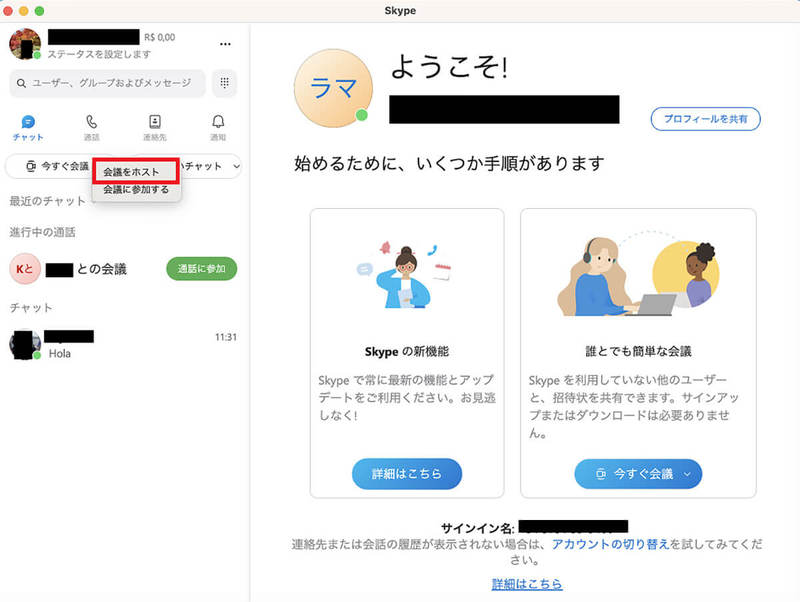Click the profile avatar in sidebar
This screenshot has width=800, height=602.
coord(25,44)
